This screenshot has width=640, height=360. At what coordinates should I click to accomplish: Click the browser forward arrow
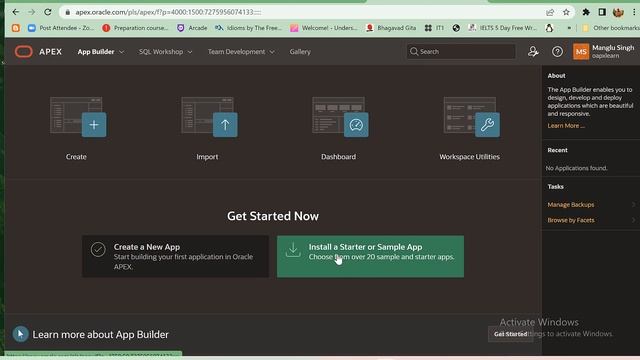(x=32, y=12)
